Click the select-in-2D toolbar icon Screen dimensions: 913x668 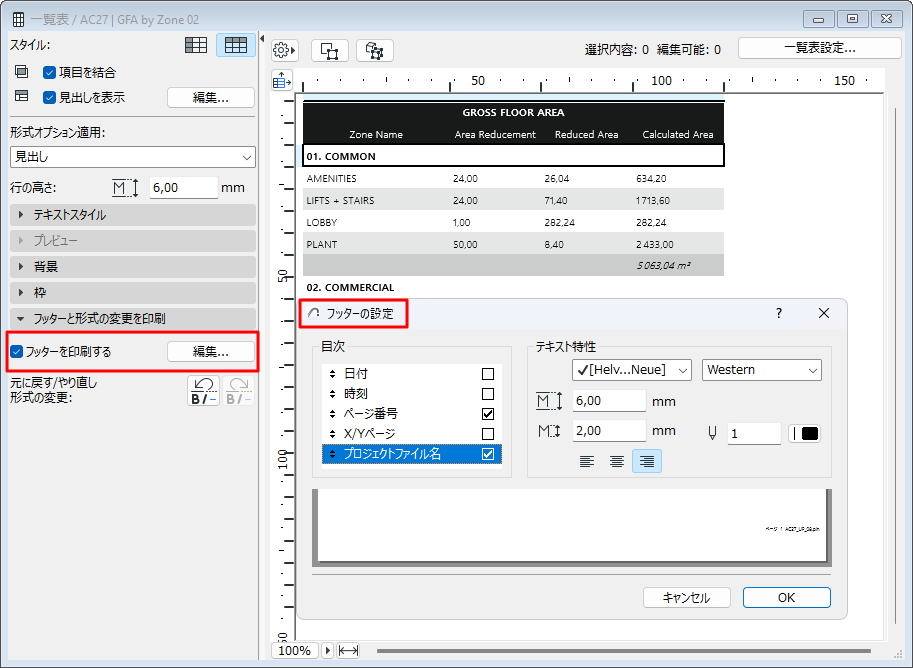point(330,51)
